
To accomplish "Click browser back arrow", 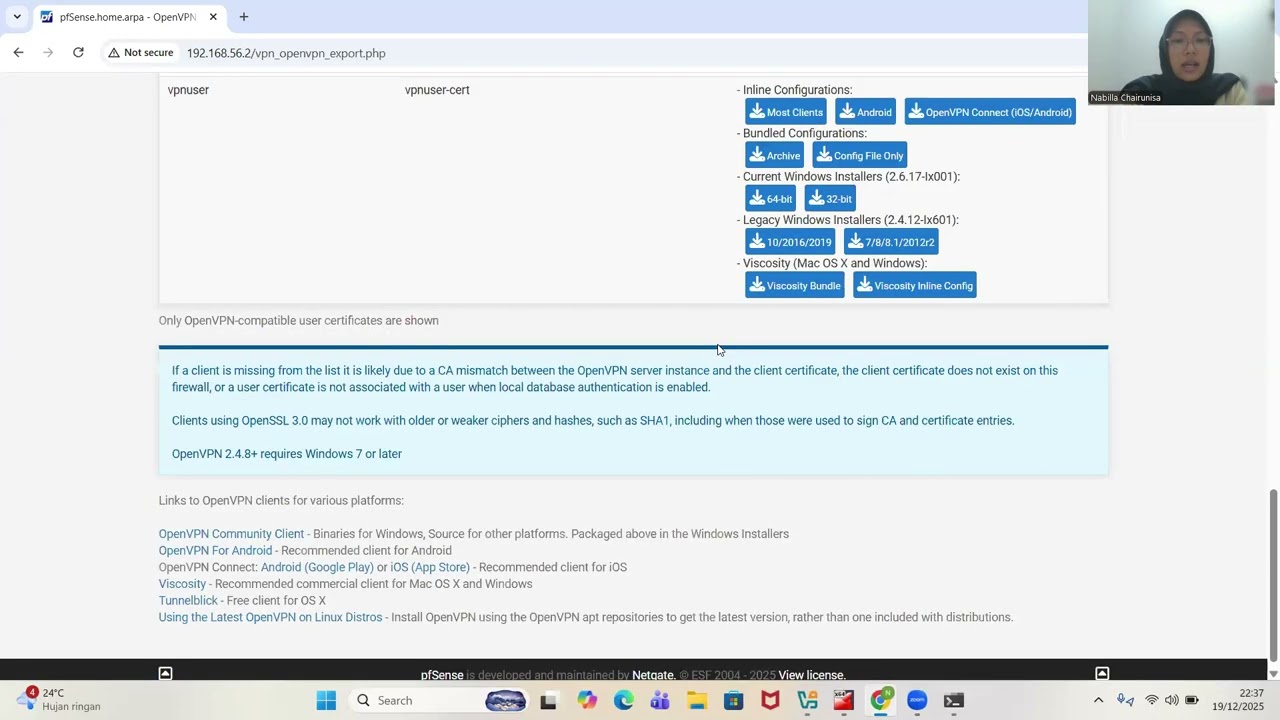I will [x=18, y=53].
